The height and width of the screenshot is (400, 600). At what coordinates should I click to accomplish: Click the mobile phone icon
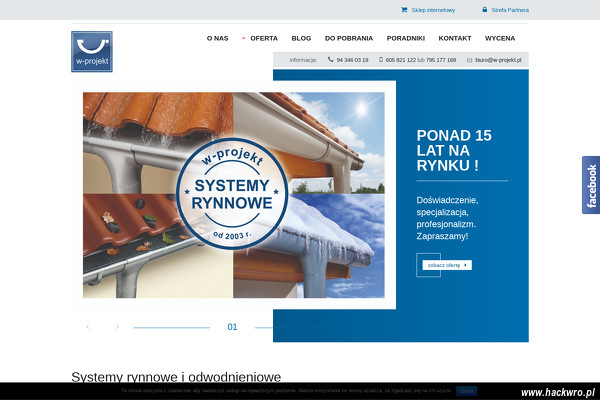click(x=381, y=59)
